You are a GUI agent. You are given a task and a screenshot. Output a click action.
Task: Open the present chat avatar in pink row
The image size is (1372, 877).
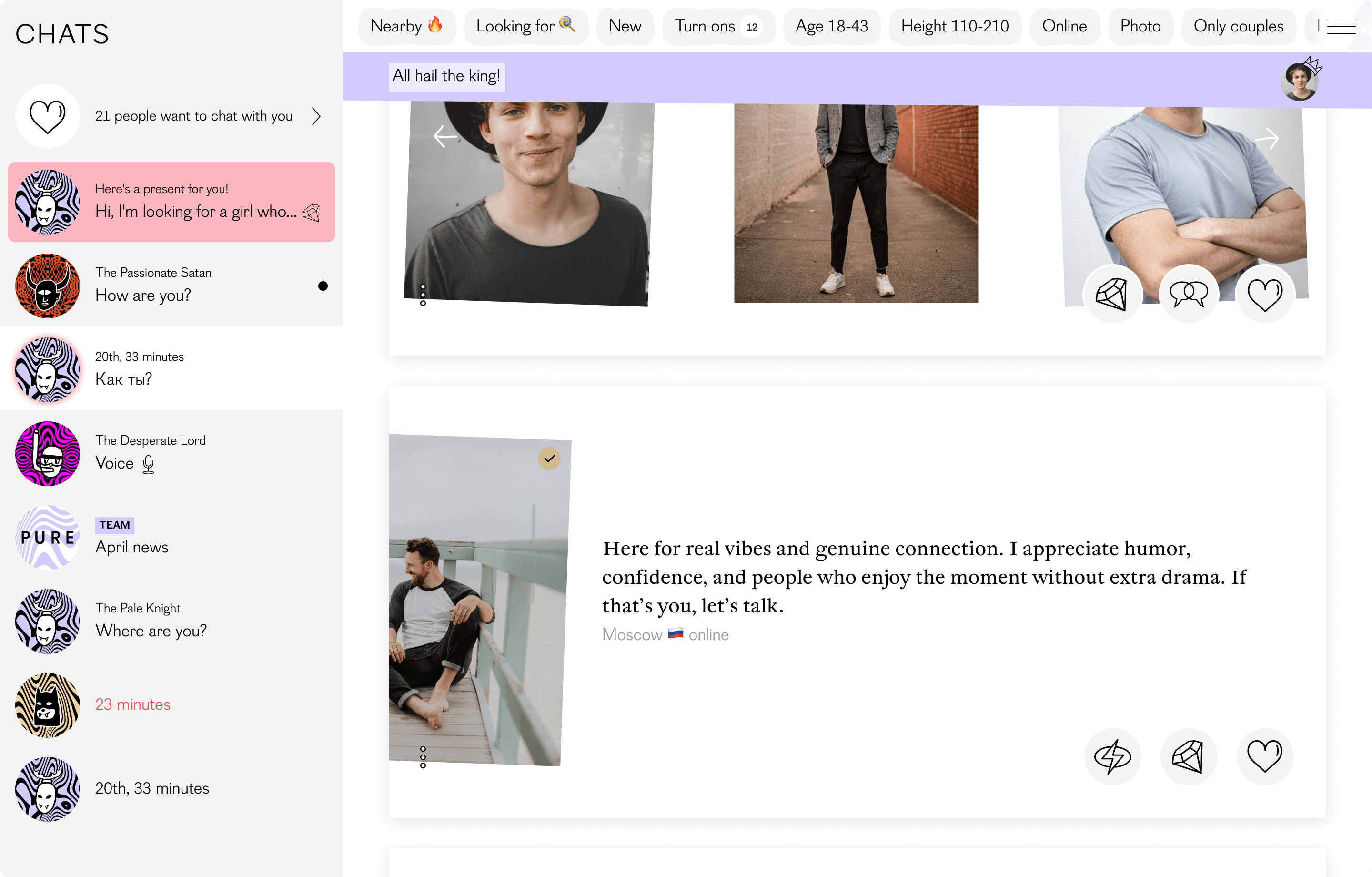[47, 202]
